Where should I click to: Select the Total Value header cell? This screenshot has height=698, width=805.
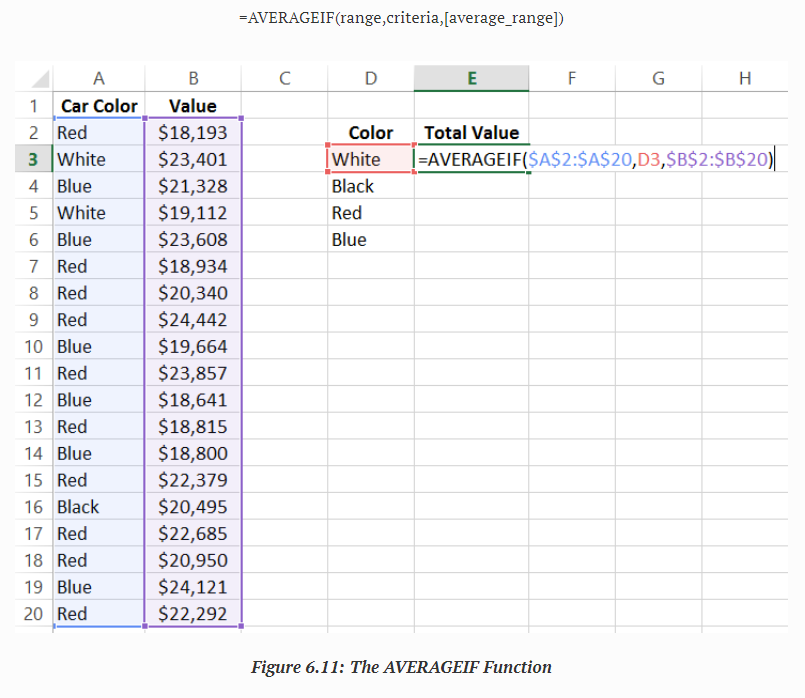[x=471, y=133]
